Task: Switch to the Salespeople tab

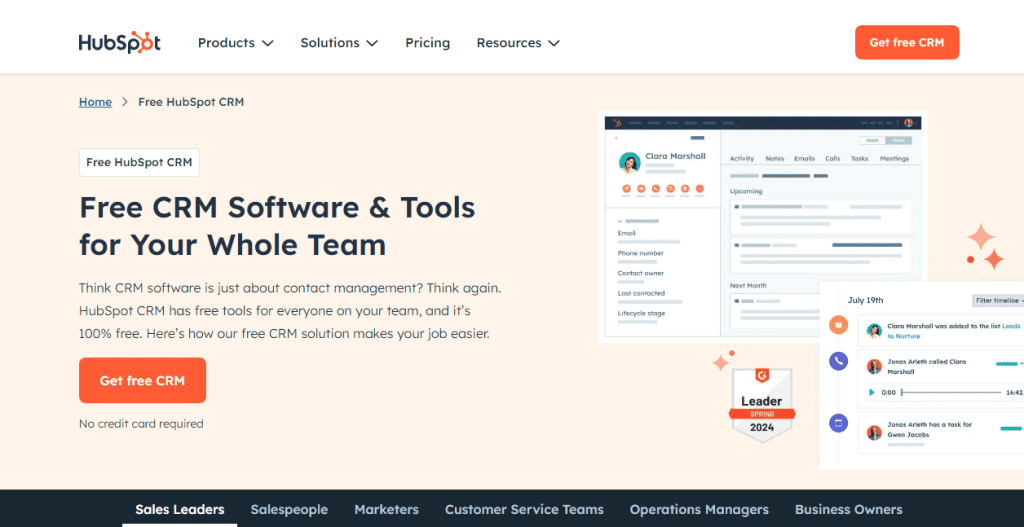Action: pos(289,509)
